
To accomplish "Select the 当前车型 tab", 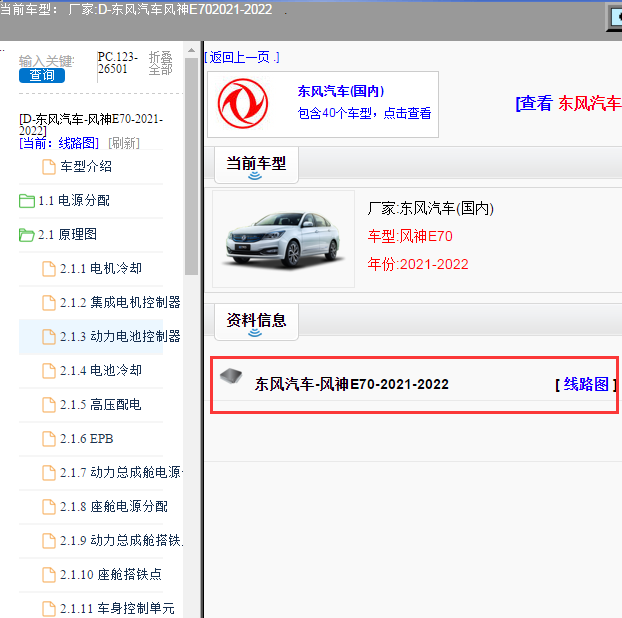I will (256, 165).
